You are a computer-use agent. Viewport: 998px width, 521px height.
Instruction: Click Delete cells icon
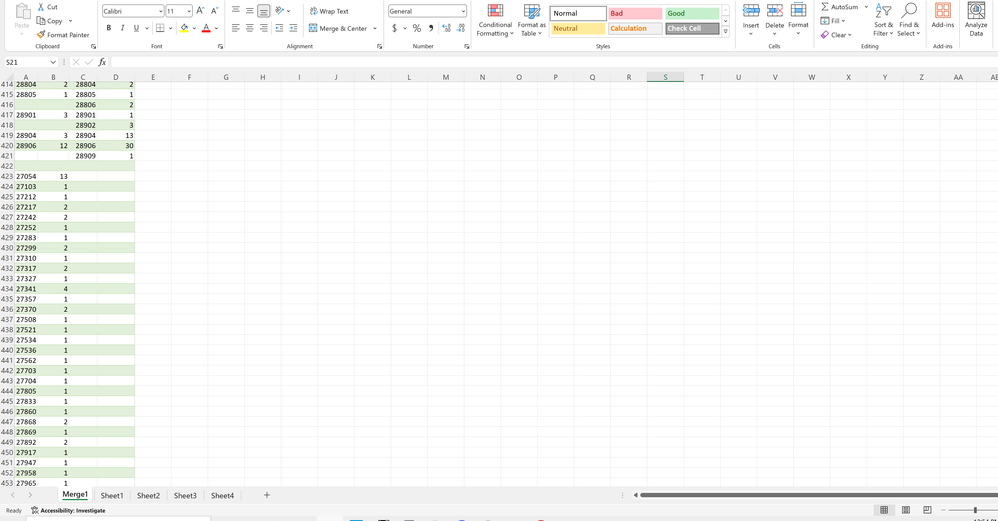pyautogui.click(x=775, y=11)
